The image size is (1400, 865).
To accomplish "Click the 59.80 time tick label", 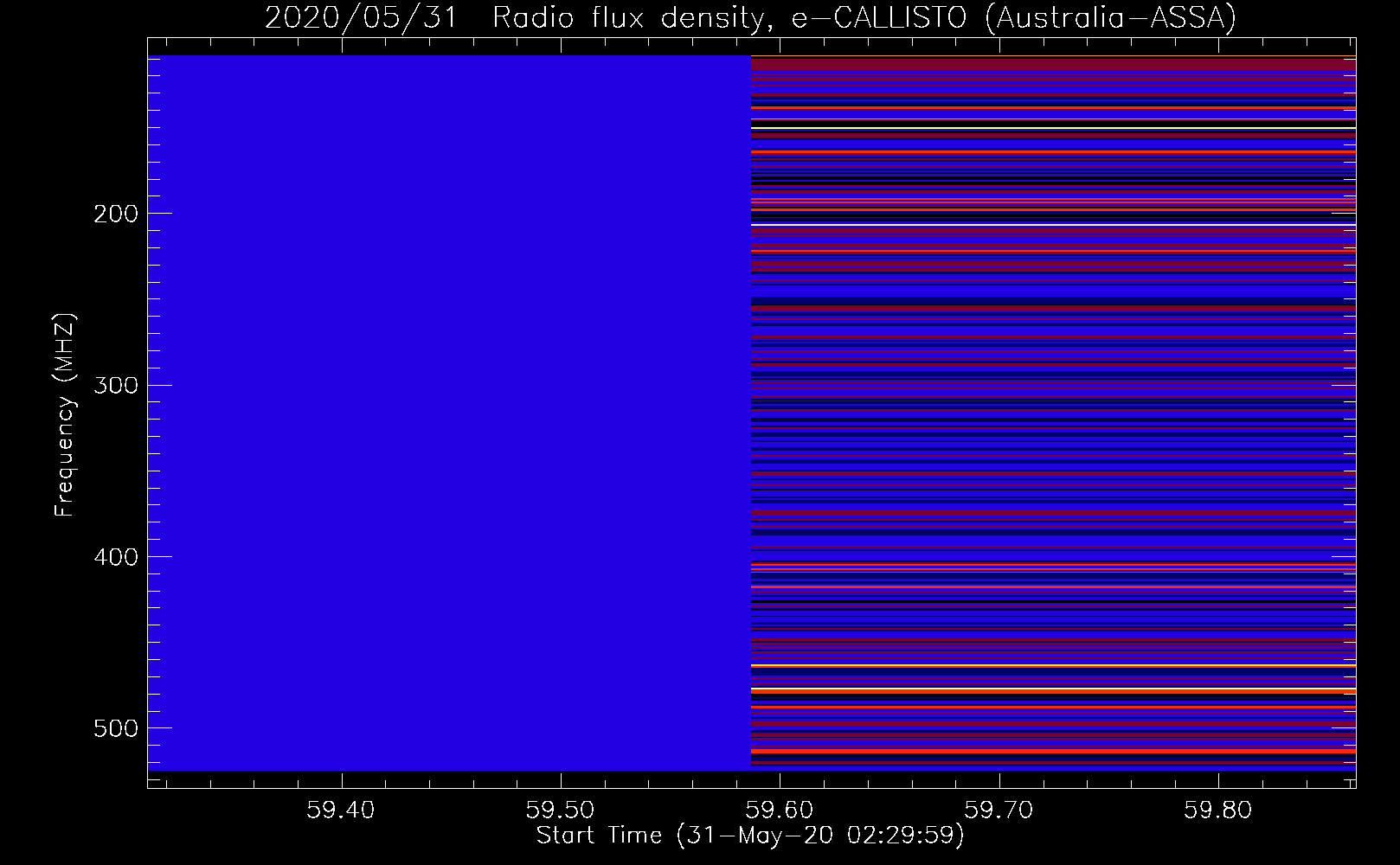I will 1218,811.
